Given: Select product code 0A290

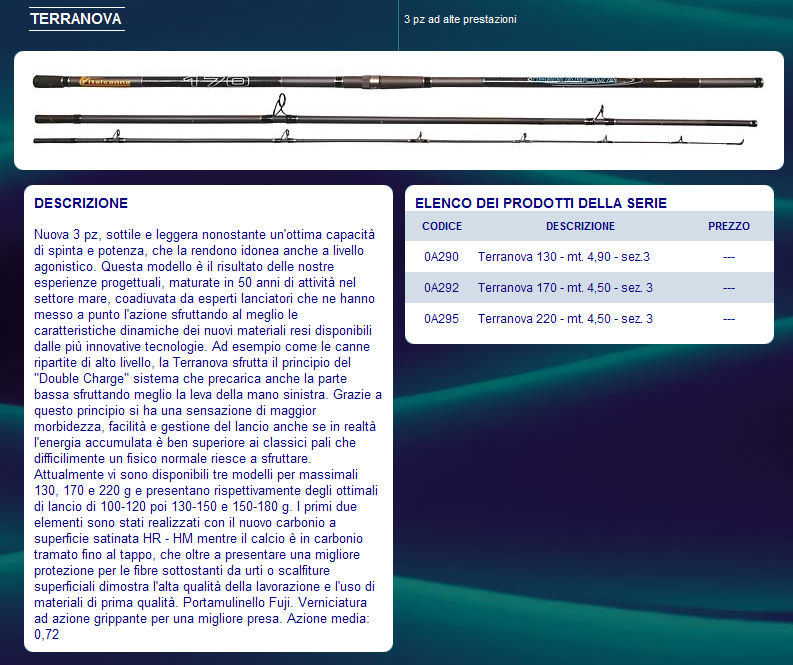Looking at the screenshot, I should 442,257.
